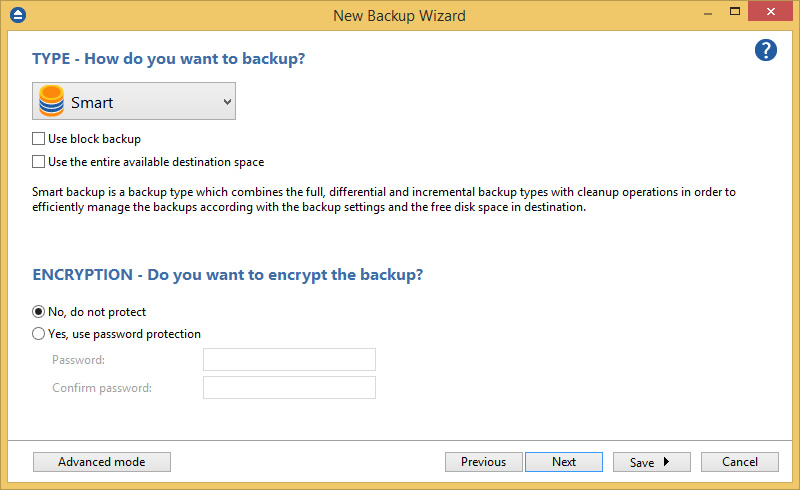Click the backup app icon in title bar

[16, 15]
